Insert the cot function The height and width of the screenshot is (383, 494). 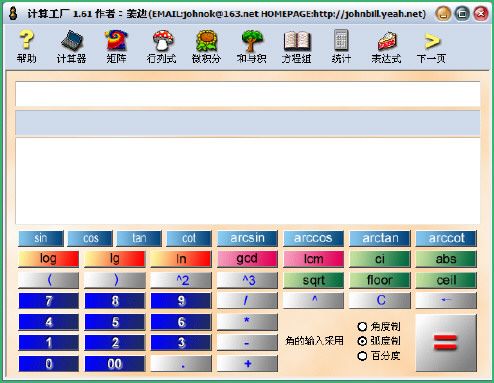(189, 238)
